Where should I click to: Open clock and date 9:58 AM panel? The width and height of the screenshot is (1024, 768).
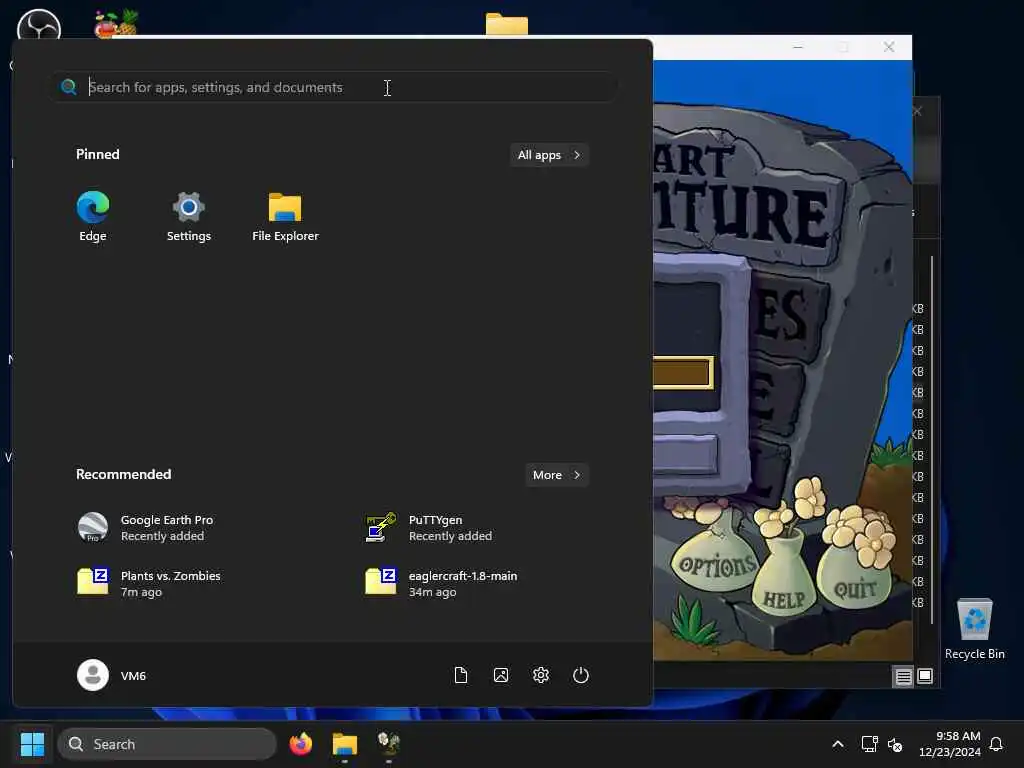pos(950,744)
